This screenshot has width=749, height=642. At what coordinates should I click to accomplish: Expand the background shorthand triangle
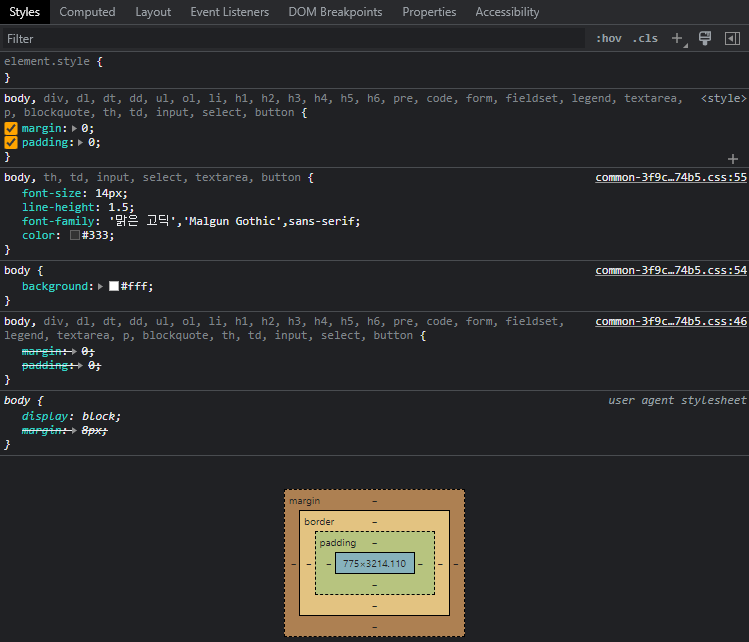tap(100, 287)
